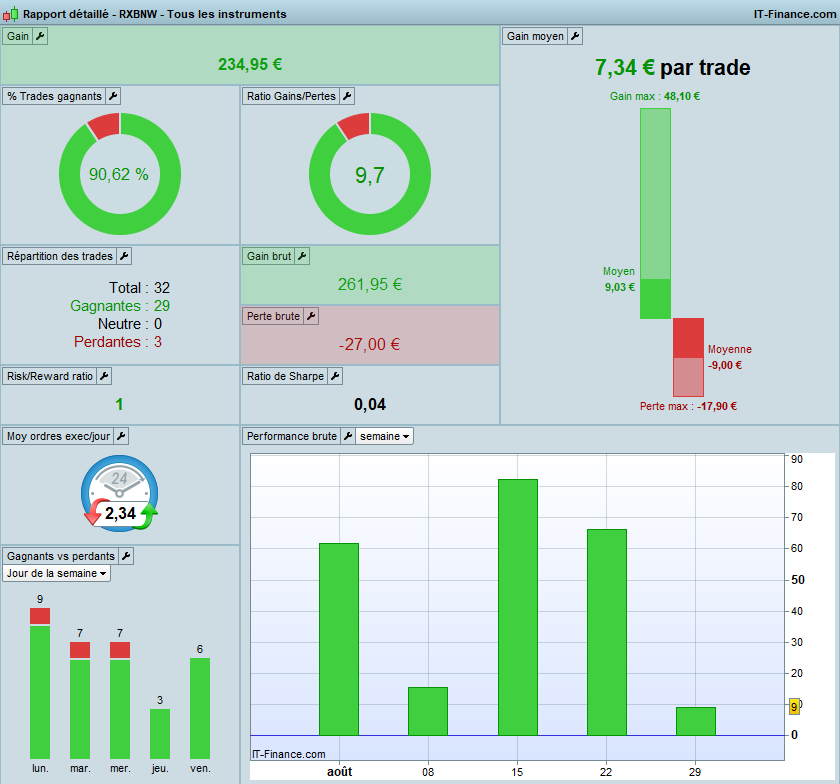Image resolution: width=840 pixels, height=784 pixels.
Task: Open the Répartition des trades wrench settings
Action: 124,256
